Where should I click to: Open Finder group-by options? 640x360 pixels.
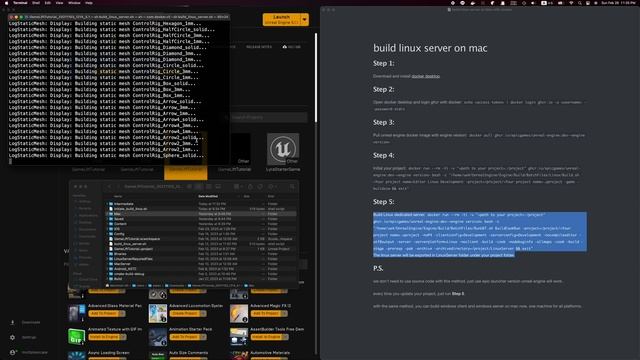click(x=238, y=187)
